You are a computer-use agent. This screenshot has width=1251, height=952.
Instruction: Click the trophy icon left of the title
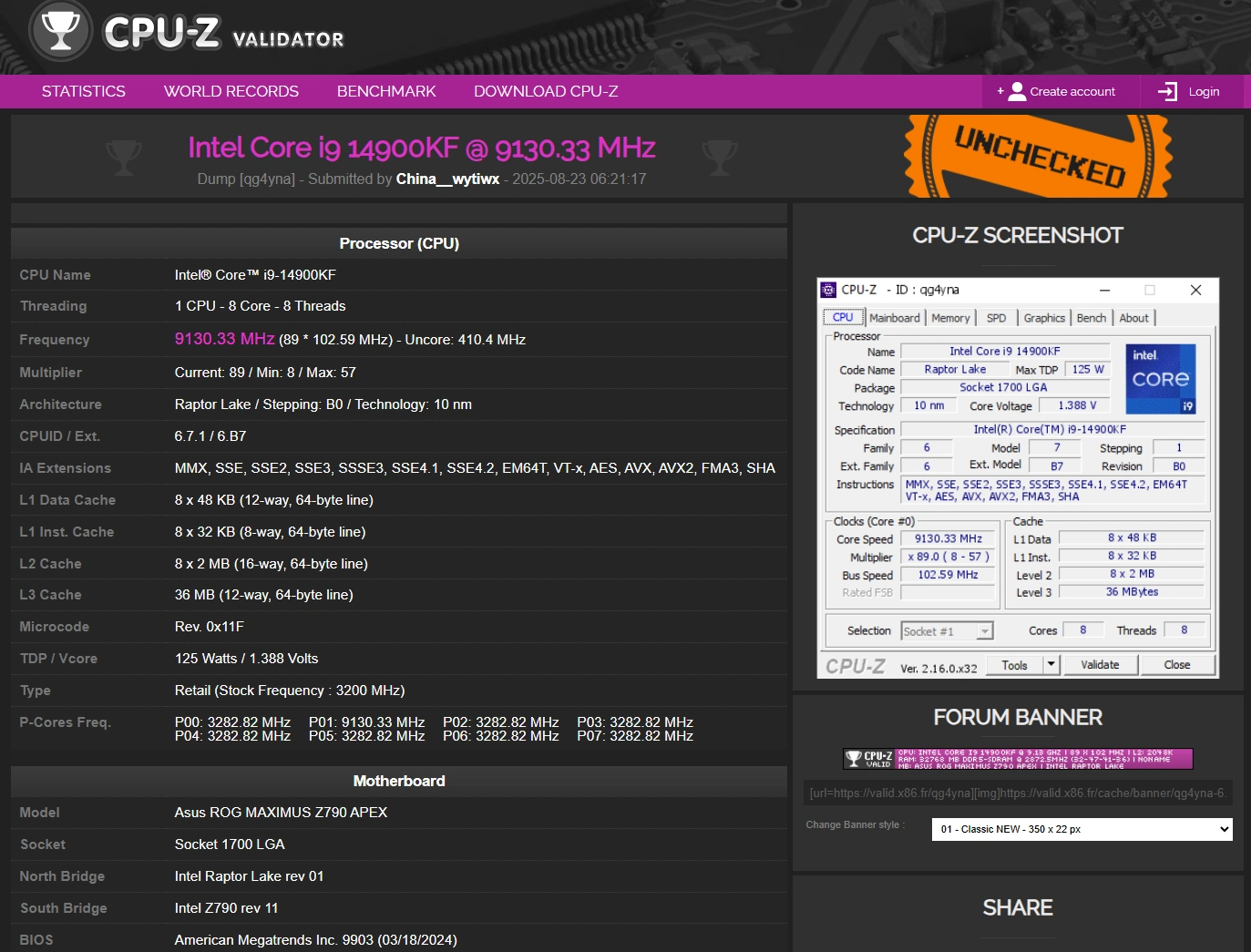coord(124,157)
